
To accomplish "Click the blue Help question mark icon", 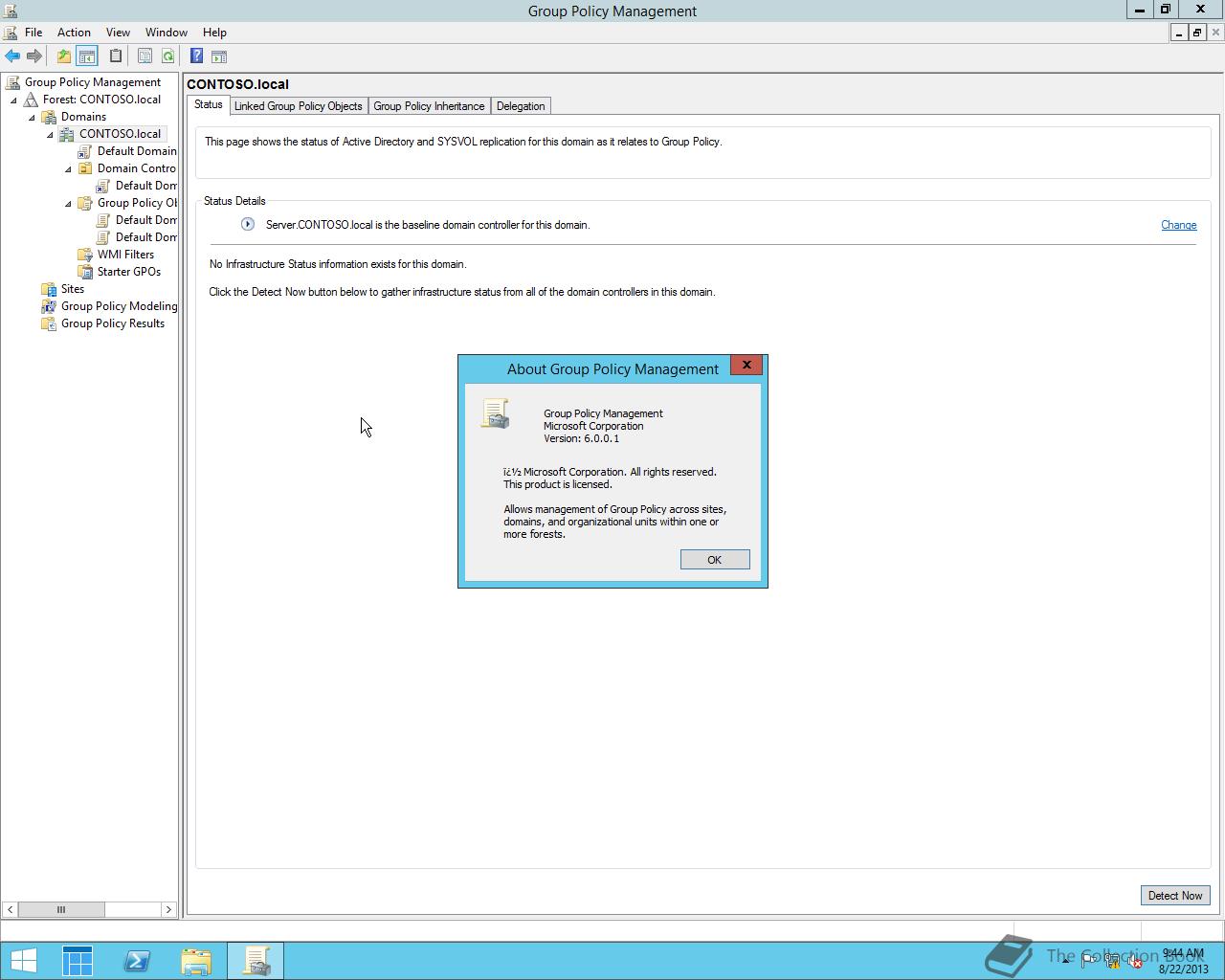I will (x=196, y=56).
